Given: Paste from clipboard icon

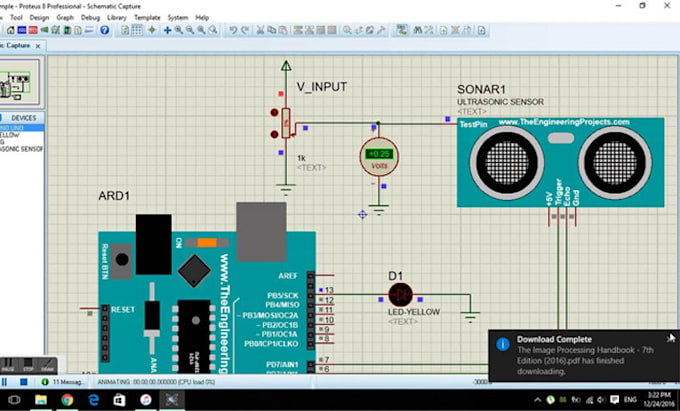Looking at the screenshot, I should point(283,30).
